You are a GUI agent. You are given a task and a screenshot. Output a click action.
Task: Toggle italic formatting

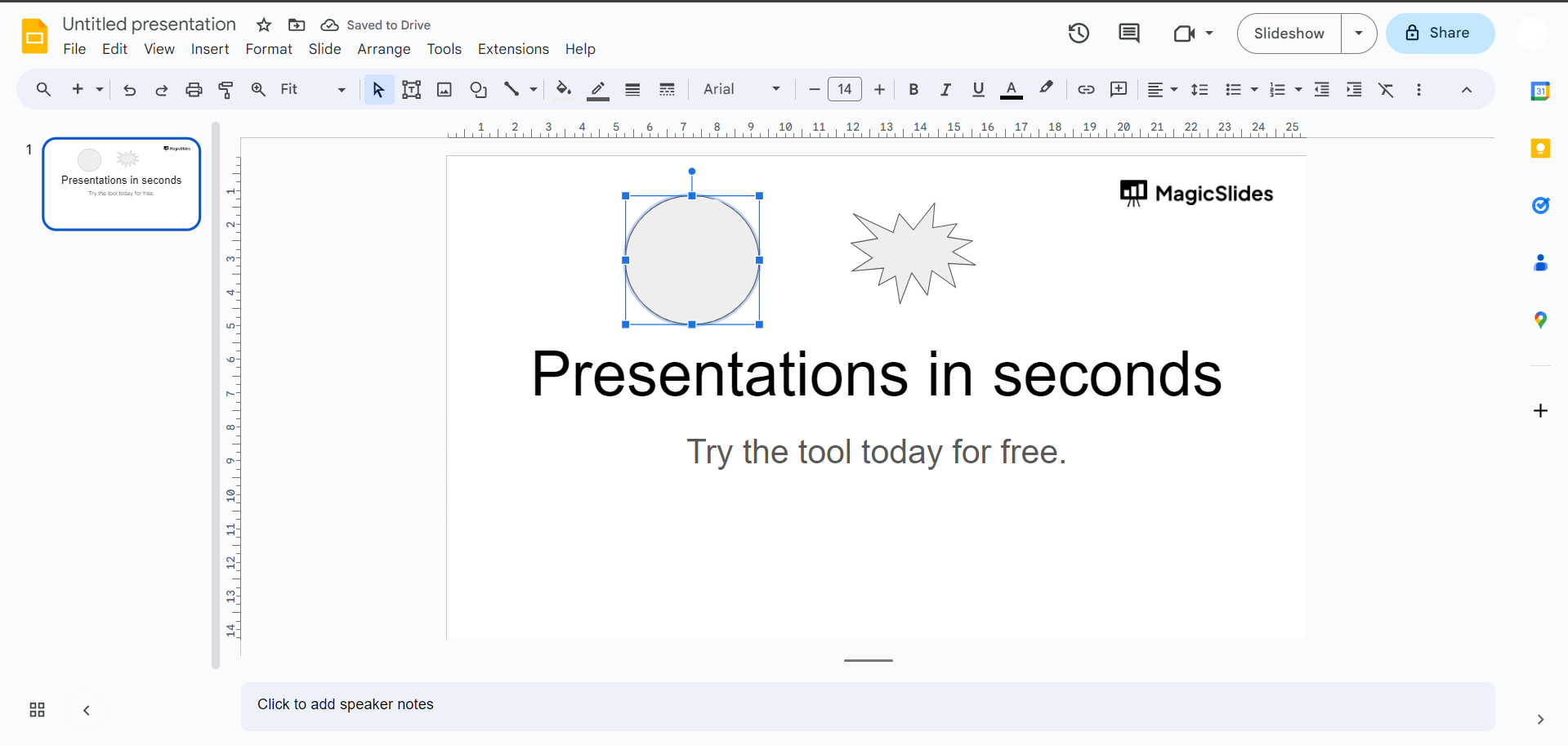pos(945,90)
